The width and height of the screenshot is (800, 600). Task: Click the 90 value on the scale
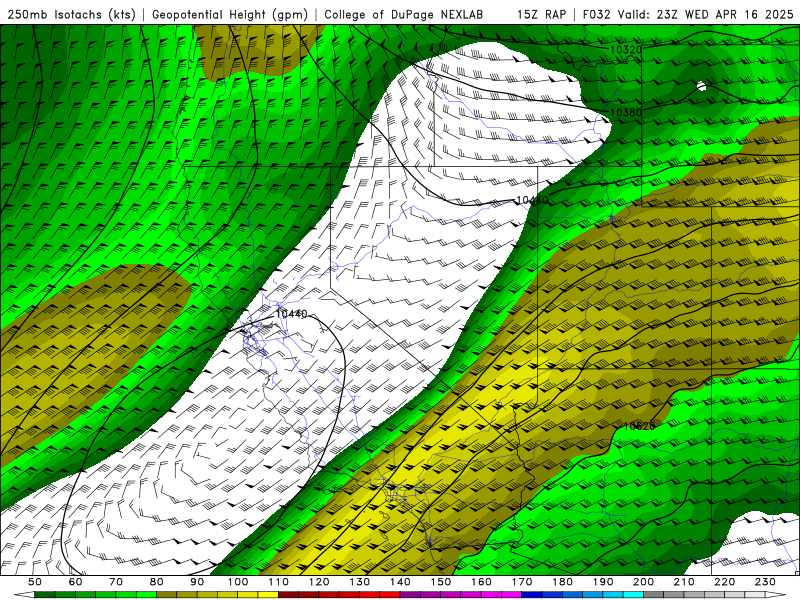197,582
